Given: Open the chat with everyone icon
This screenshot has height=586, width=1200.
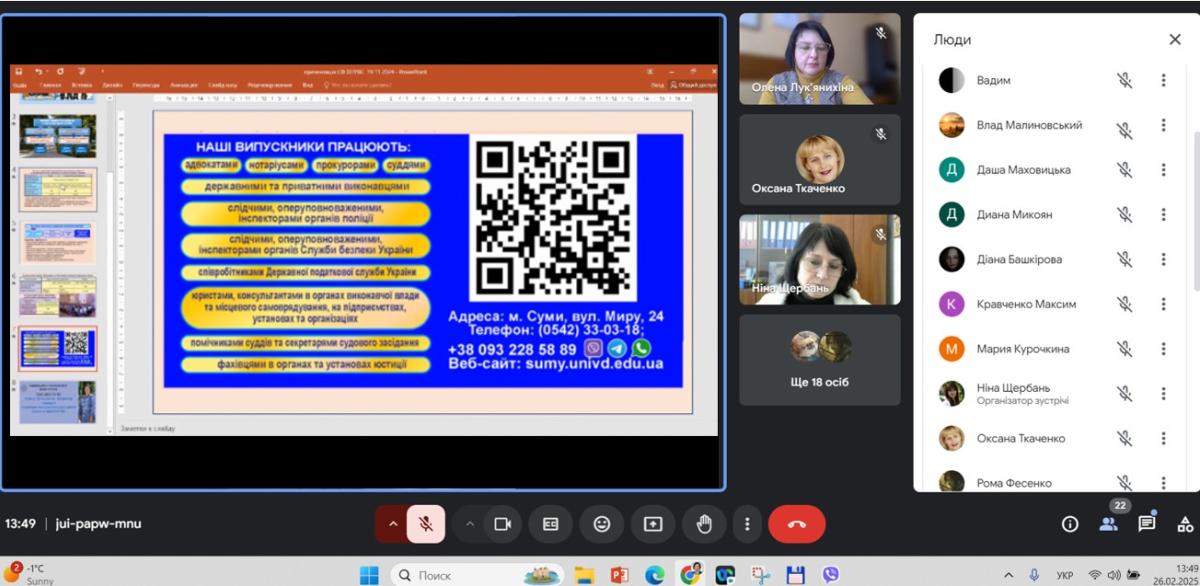Looking at the screenshot, I should (x=1147, y=524).
